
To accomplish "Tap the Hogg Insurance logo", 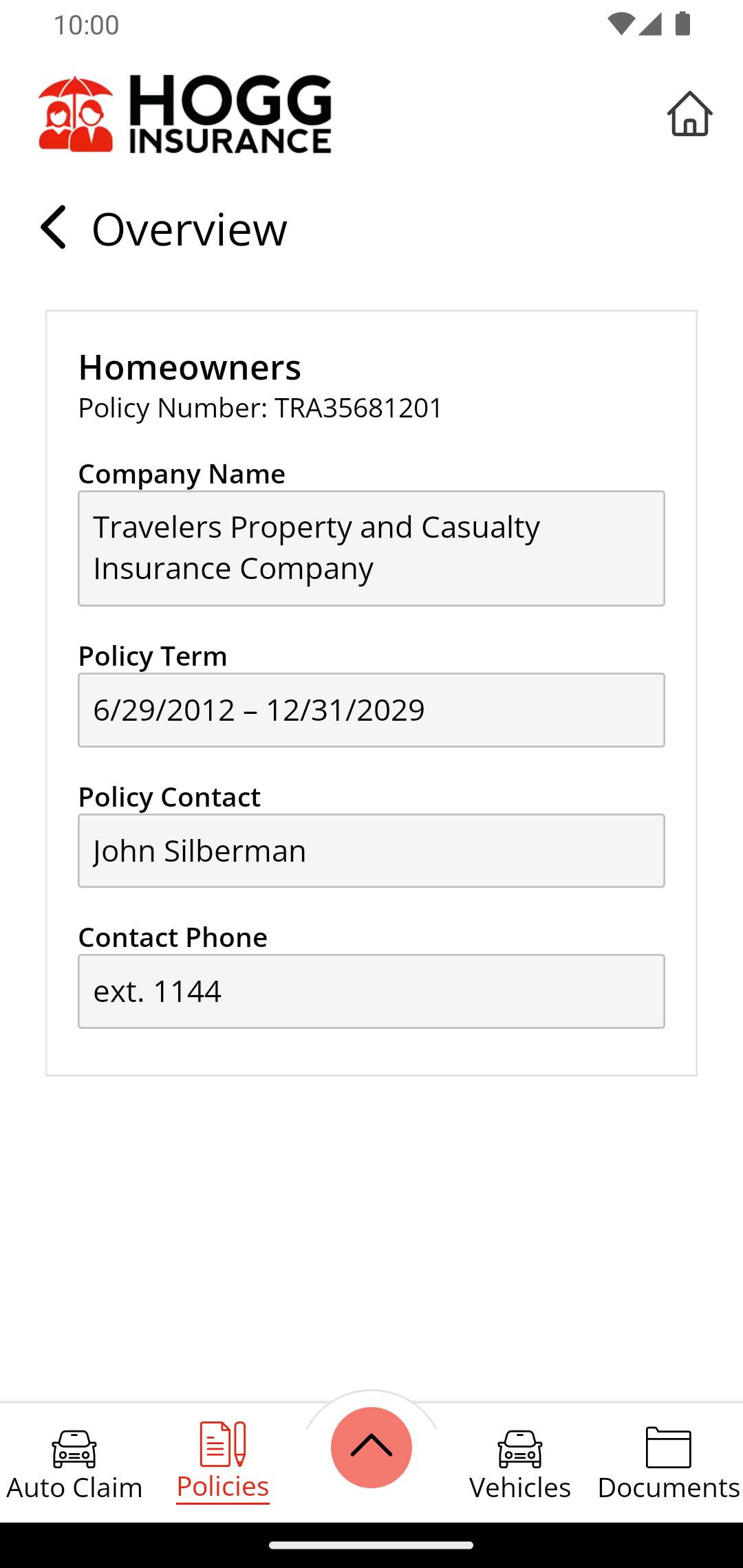I will (x=185, y=114).
